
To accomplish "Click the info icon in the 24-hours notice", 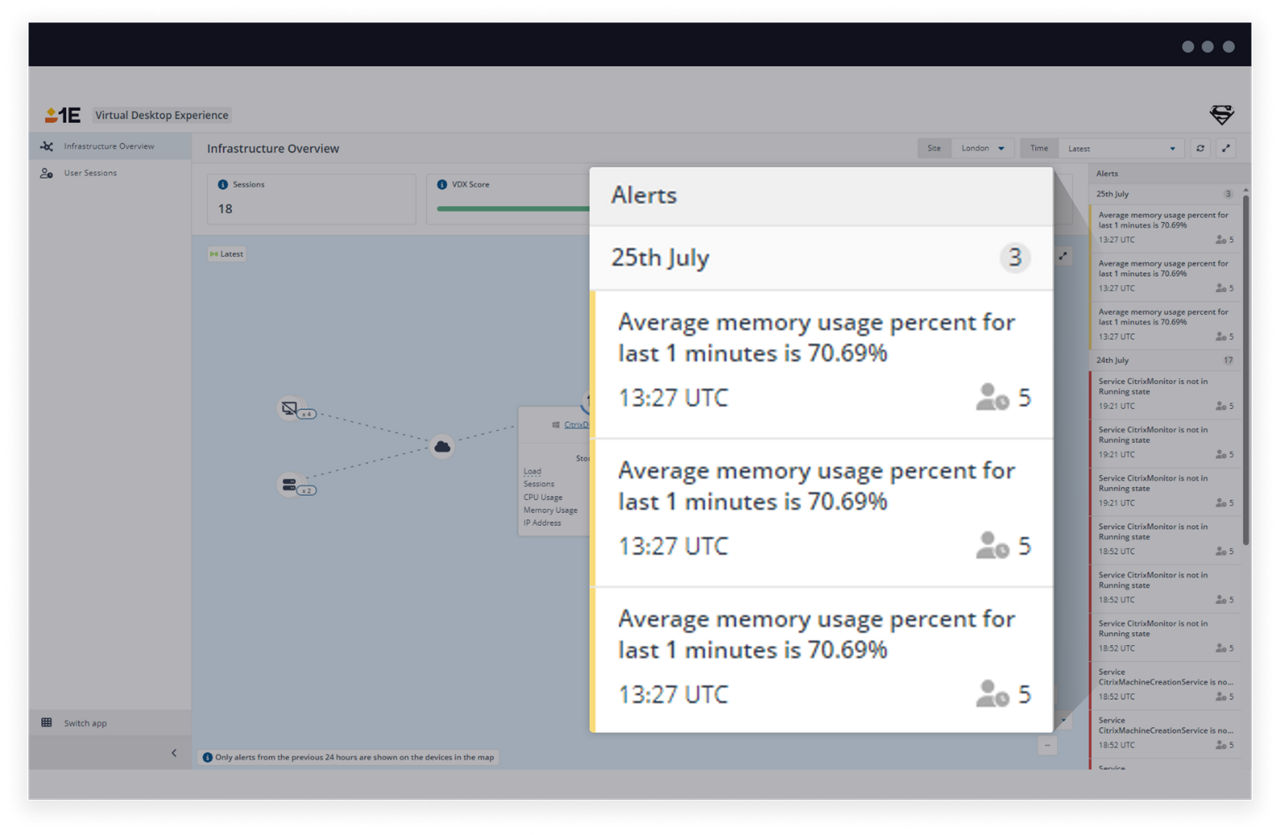I will 208,757.
